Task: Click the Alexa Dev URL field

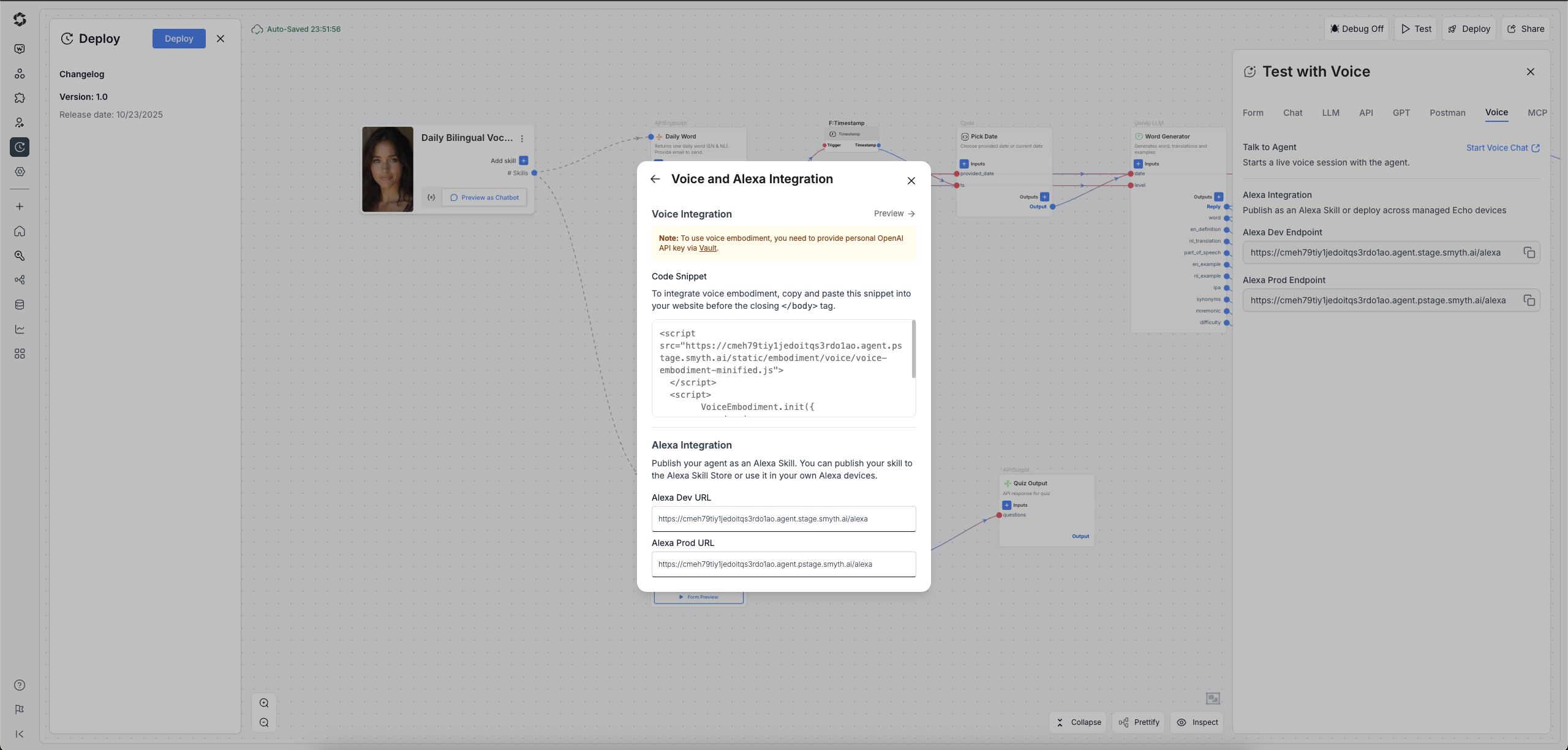Action: (x=783, y=518)
